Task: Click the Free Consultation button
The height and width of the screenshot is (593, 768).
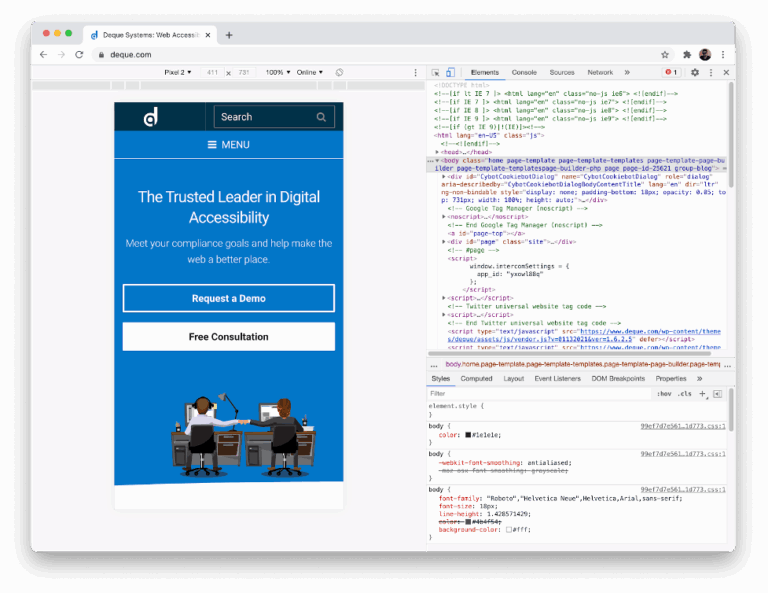Action: [x=229, y=336]
